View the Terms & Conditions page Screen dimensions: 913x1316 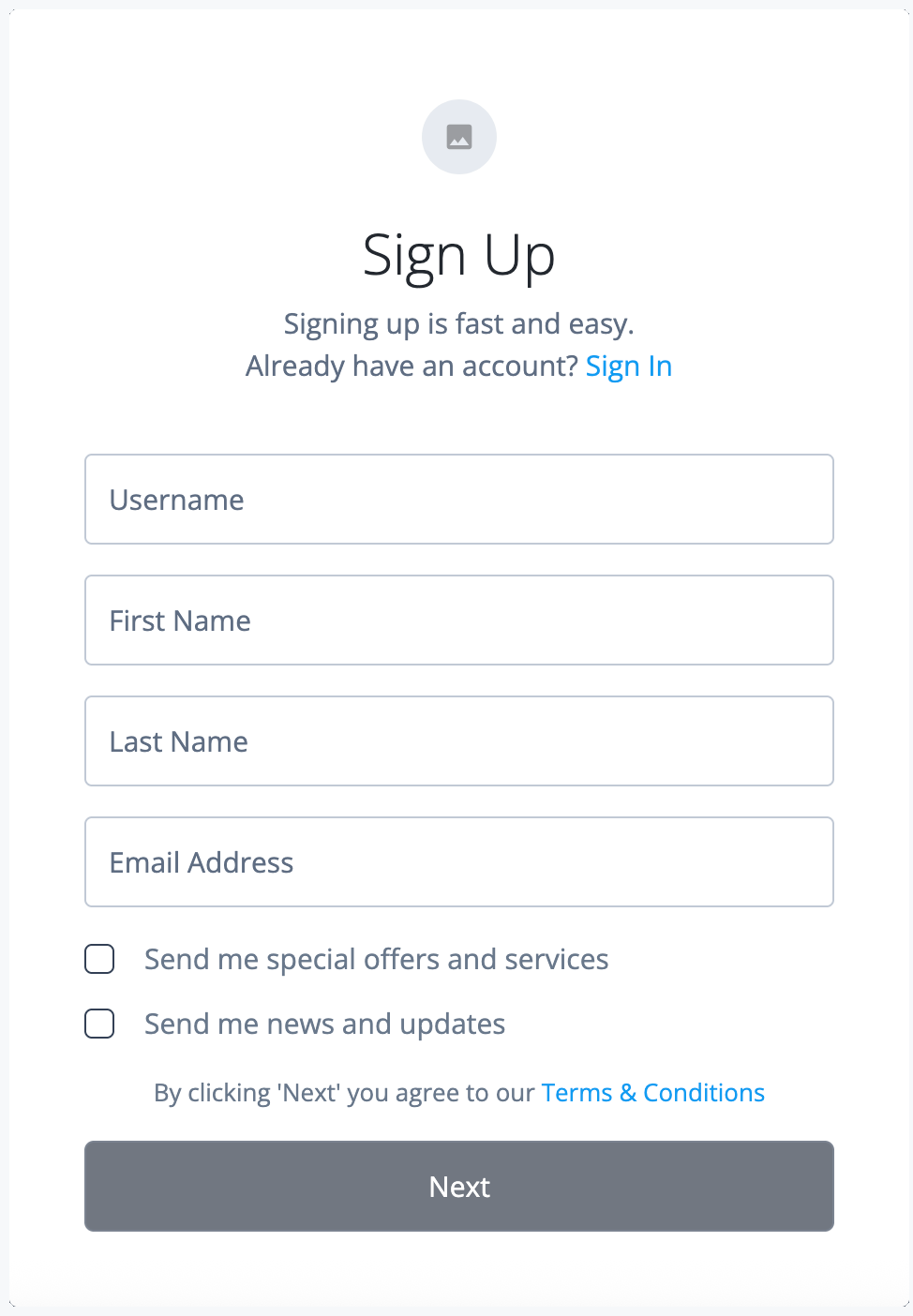click(652, 1092)
